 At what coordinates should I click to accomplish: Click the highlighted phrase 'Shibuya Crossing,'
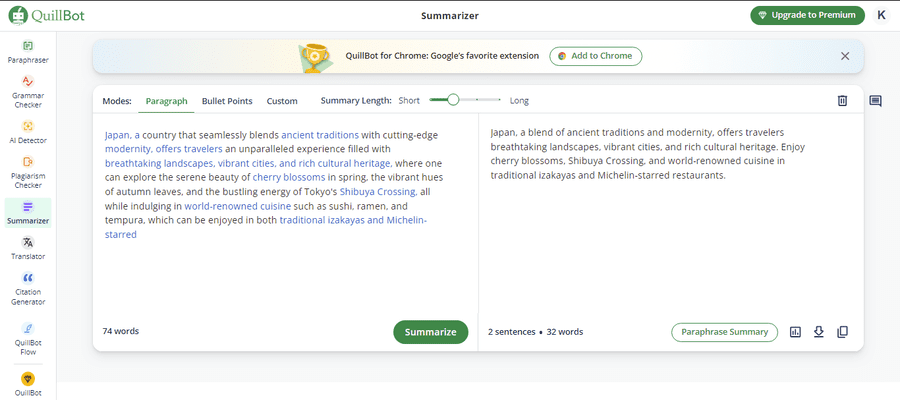[x=378, y=192]
